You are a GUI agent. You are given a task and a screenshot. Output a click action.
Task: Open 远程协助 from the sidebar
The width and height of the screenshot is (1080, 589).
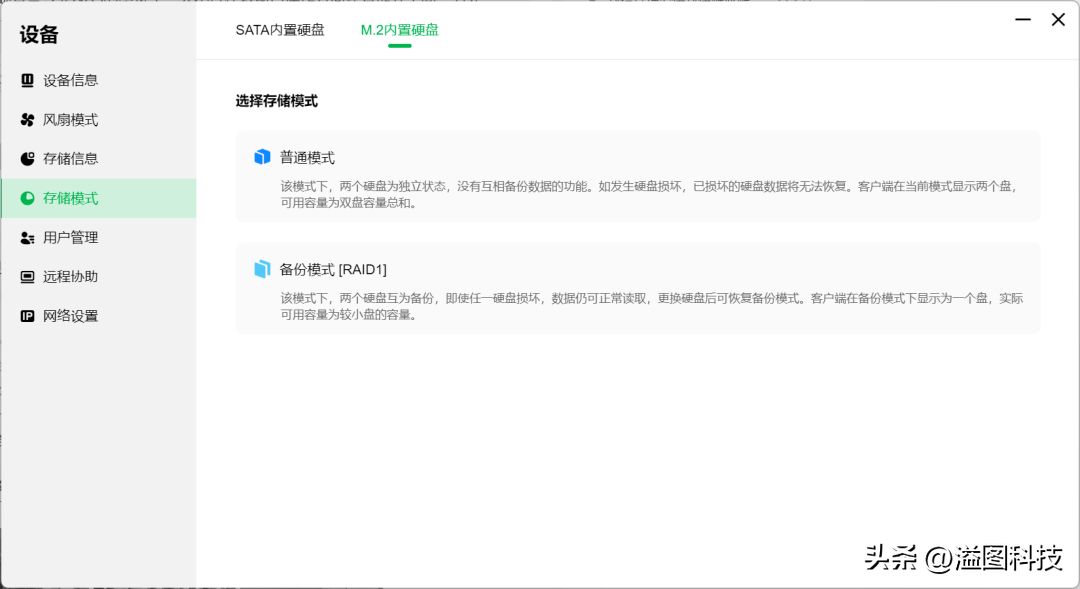click(x=70, y=277)
